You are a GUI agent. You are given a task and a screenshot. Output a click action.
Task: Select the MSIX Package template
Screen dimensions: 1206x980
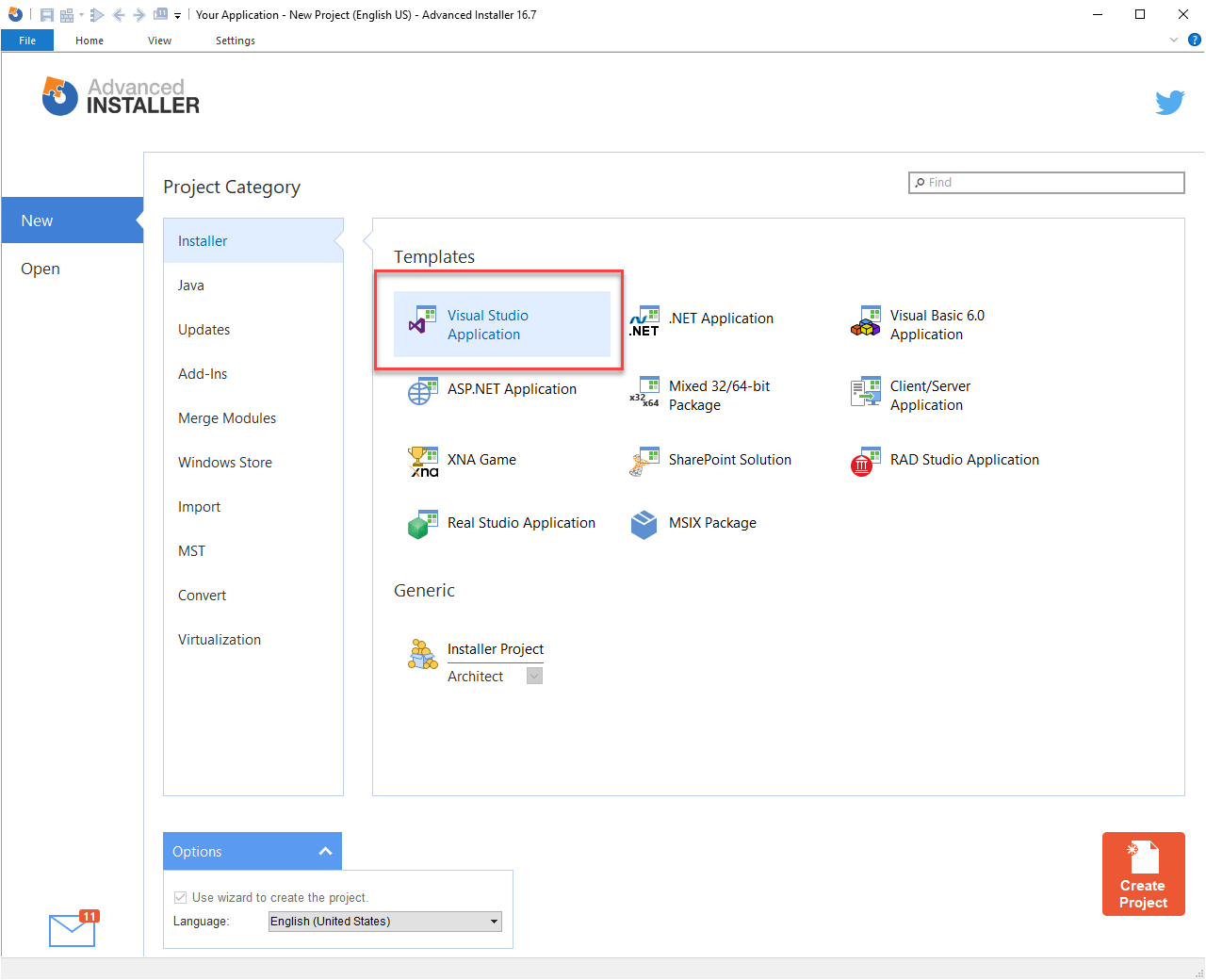[x=644, y=524]
